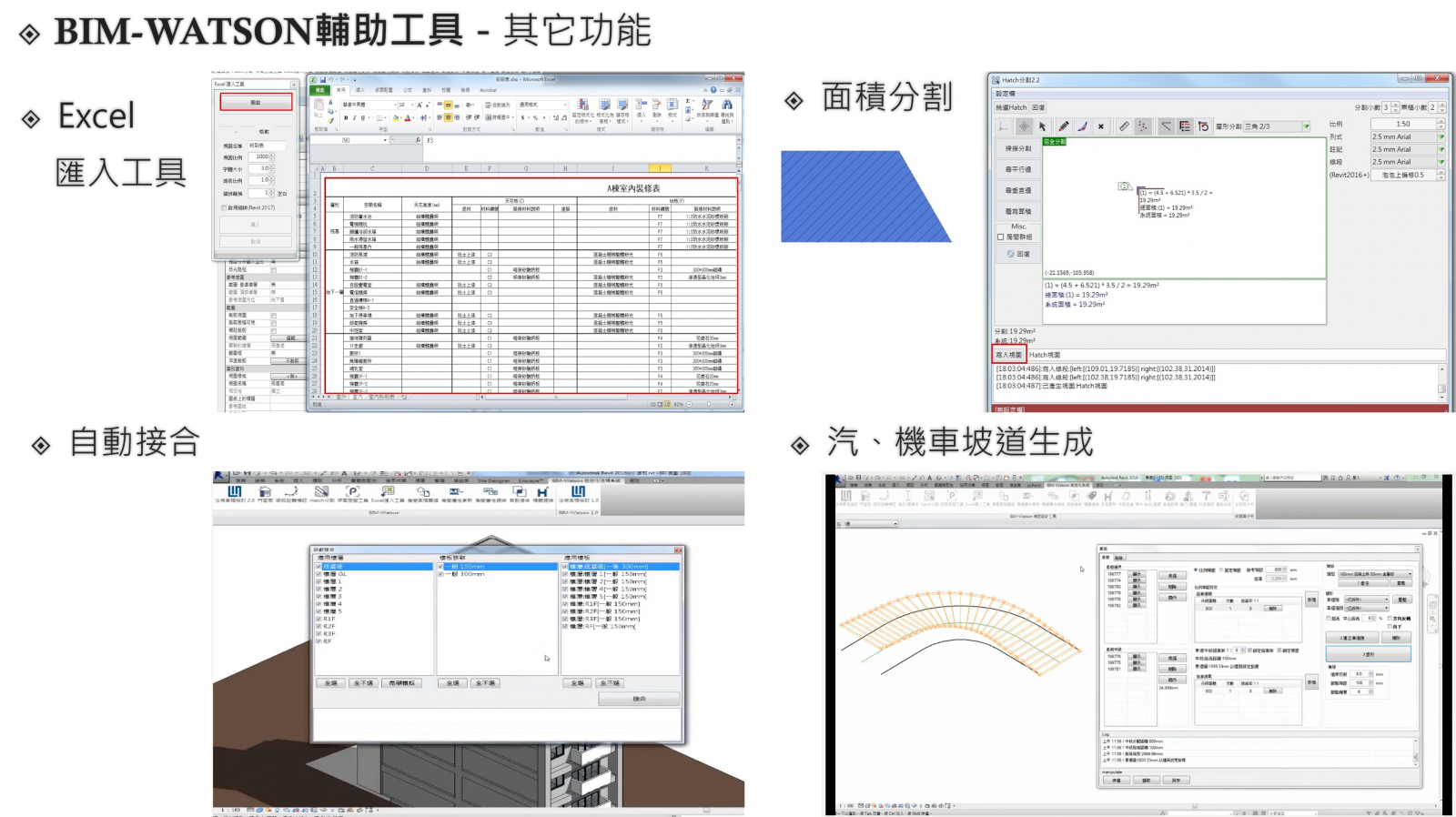Open 圖形分割 三角 2/3 dropdown

click(1277, 126)
